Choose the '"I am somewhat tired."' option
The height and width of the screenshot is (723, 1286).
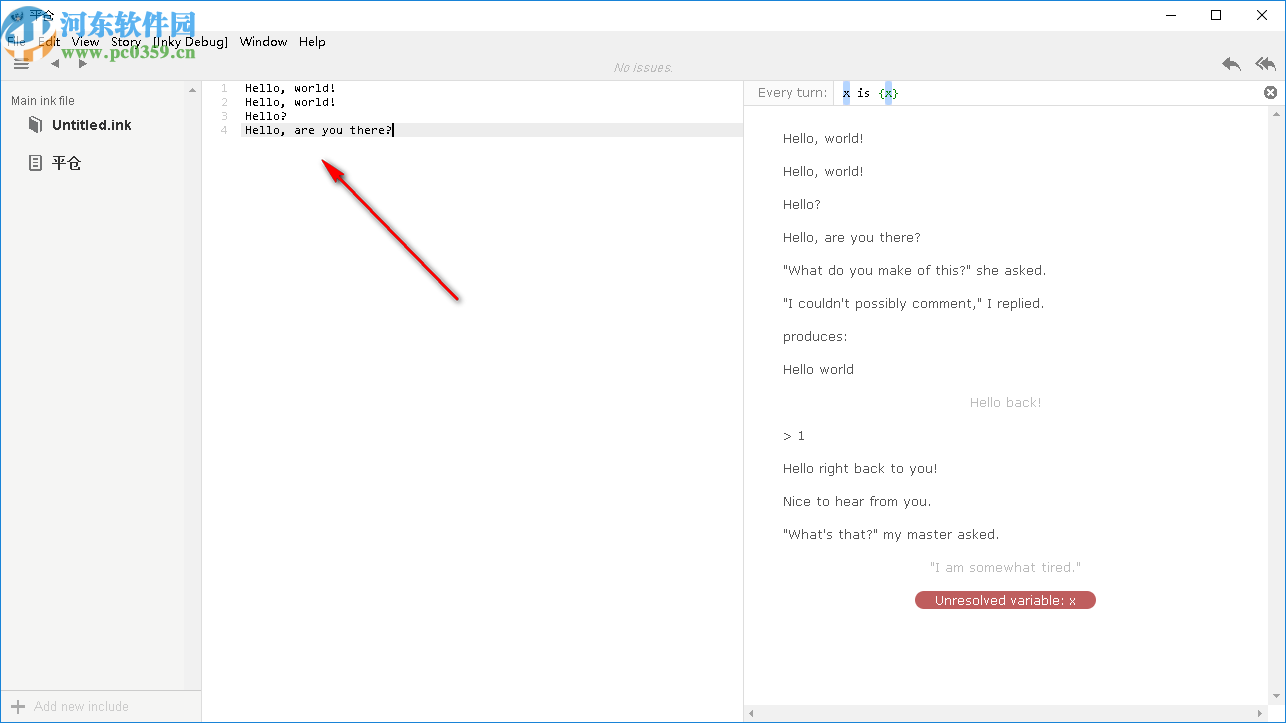click(x=1005, y=567)
